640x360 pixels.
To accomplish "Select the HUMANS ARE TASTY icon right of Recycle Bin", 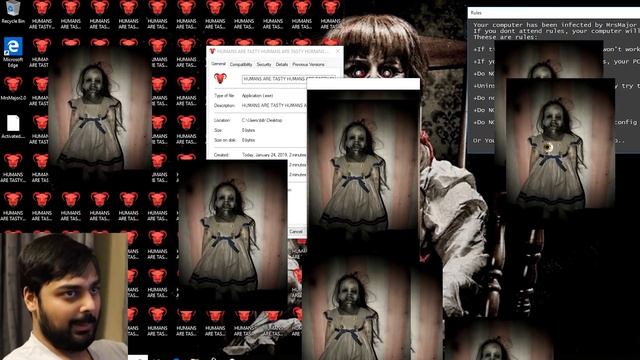I will pyautogui.click(x=42, y=15).
